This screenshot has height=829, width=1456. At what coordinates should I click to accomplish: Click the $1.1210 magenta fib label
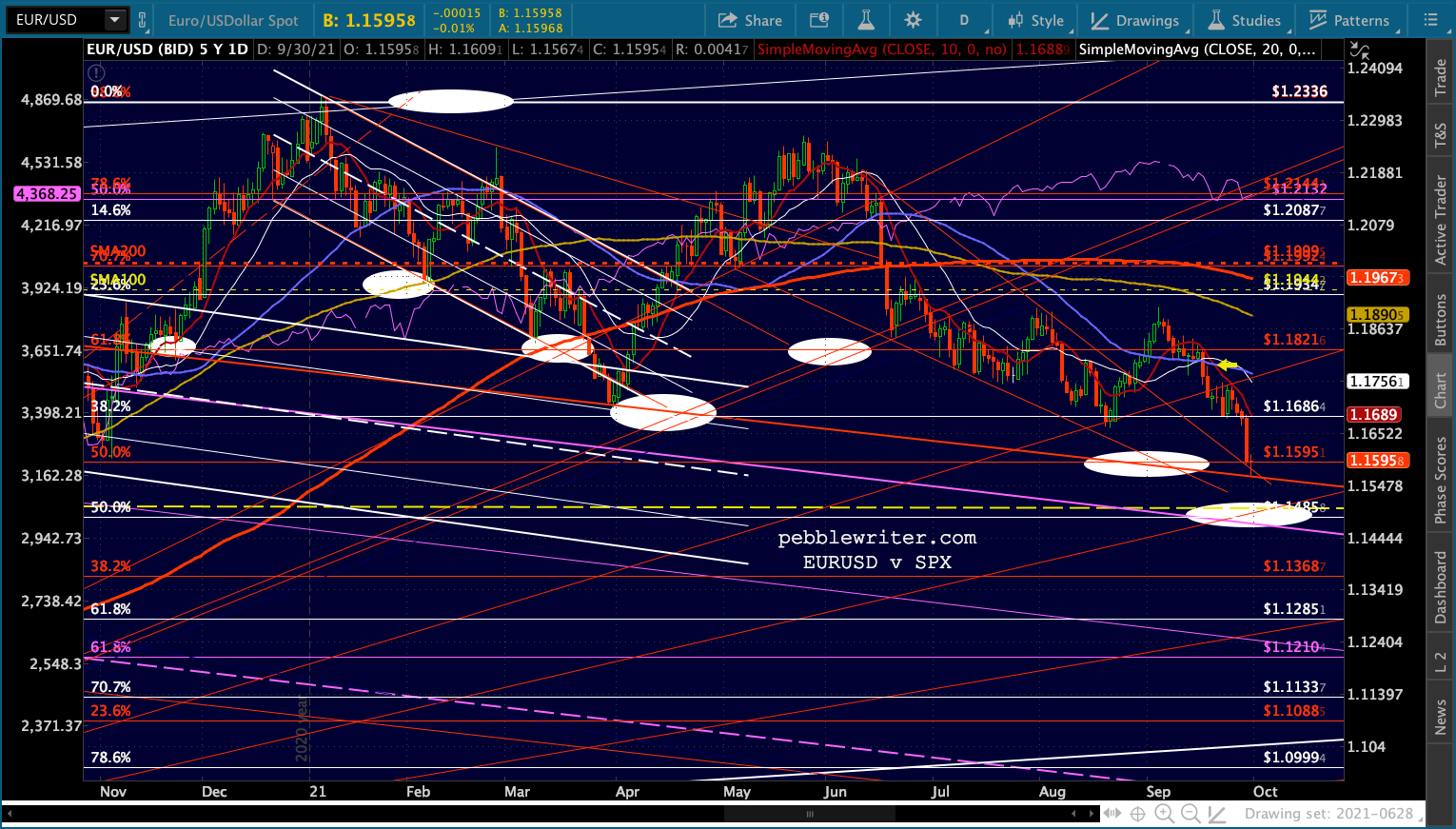[1294, 647]
